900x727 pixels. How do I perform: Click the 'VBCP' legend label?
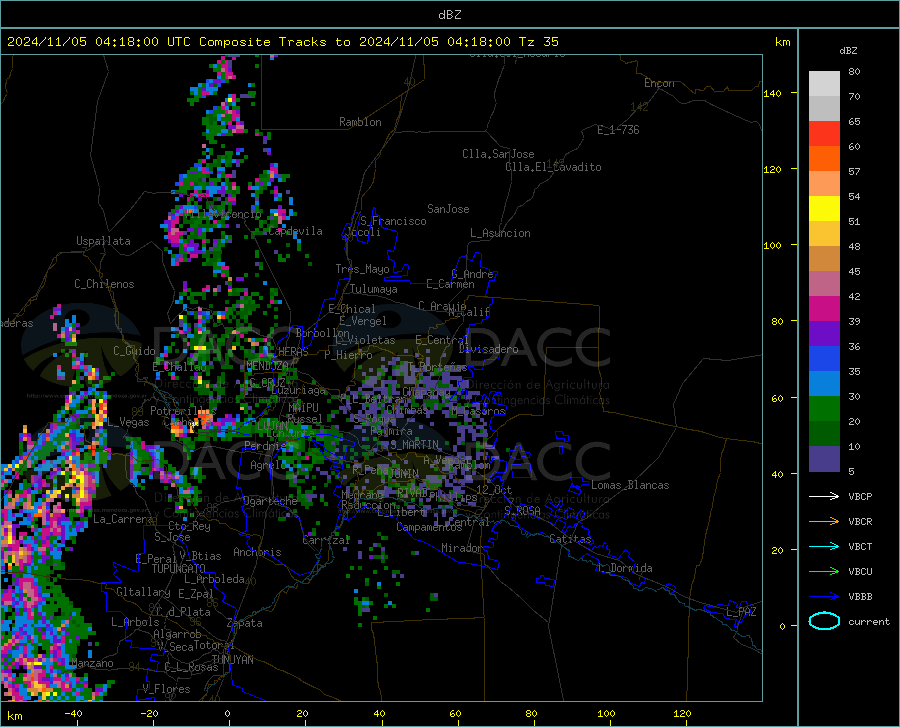[x=860, y=496]
